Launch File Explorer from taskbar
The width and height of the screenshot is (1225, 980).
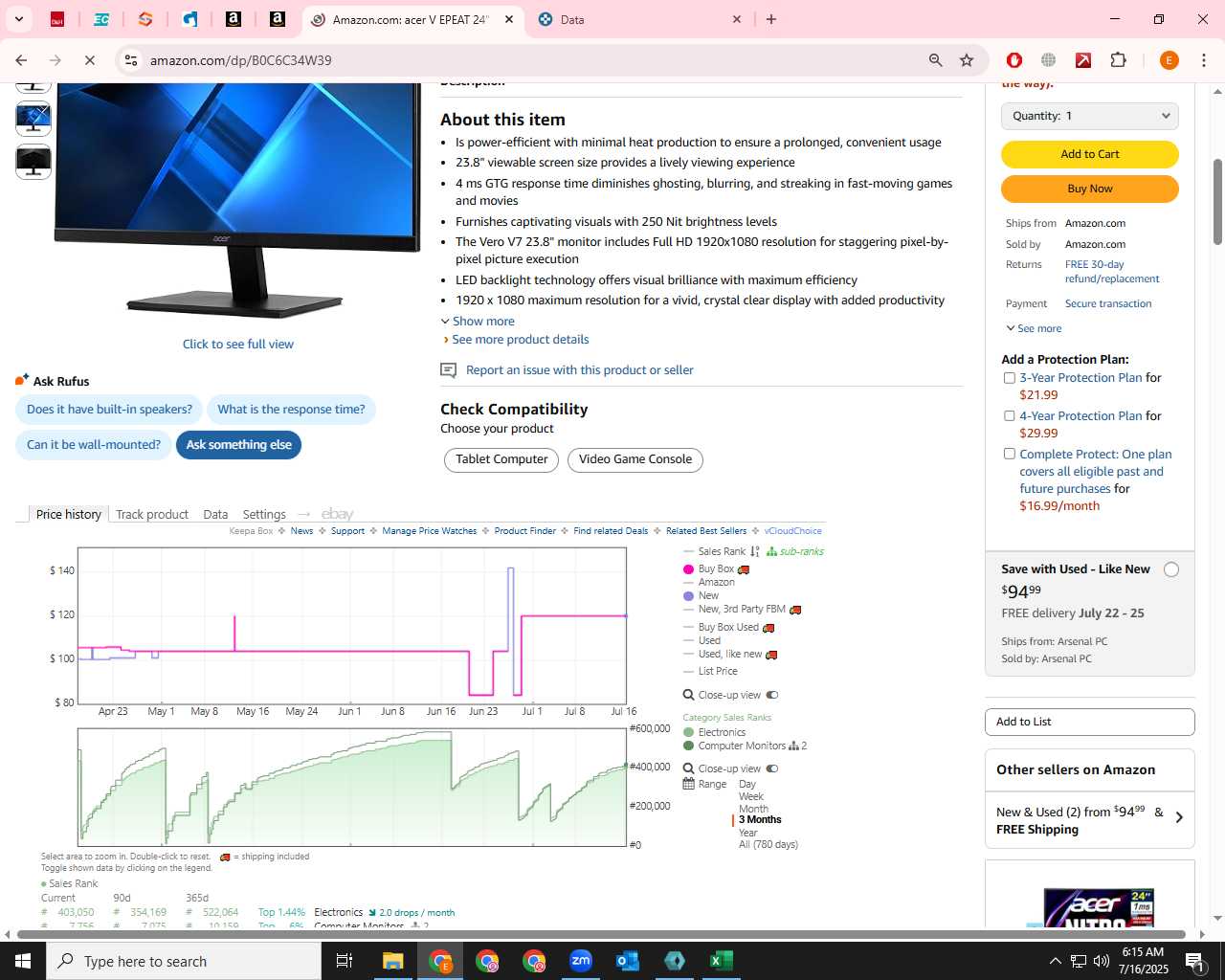point(393,961)
